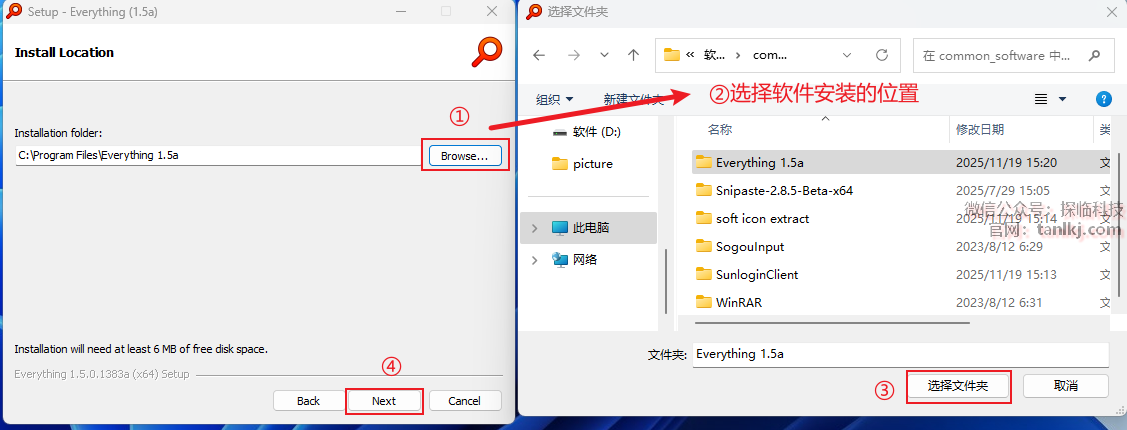Open the 组织 menu
The height and width of the screenshot is (430, 1127).
[556, 99]
